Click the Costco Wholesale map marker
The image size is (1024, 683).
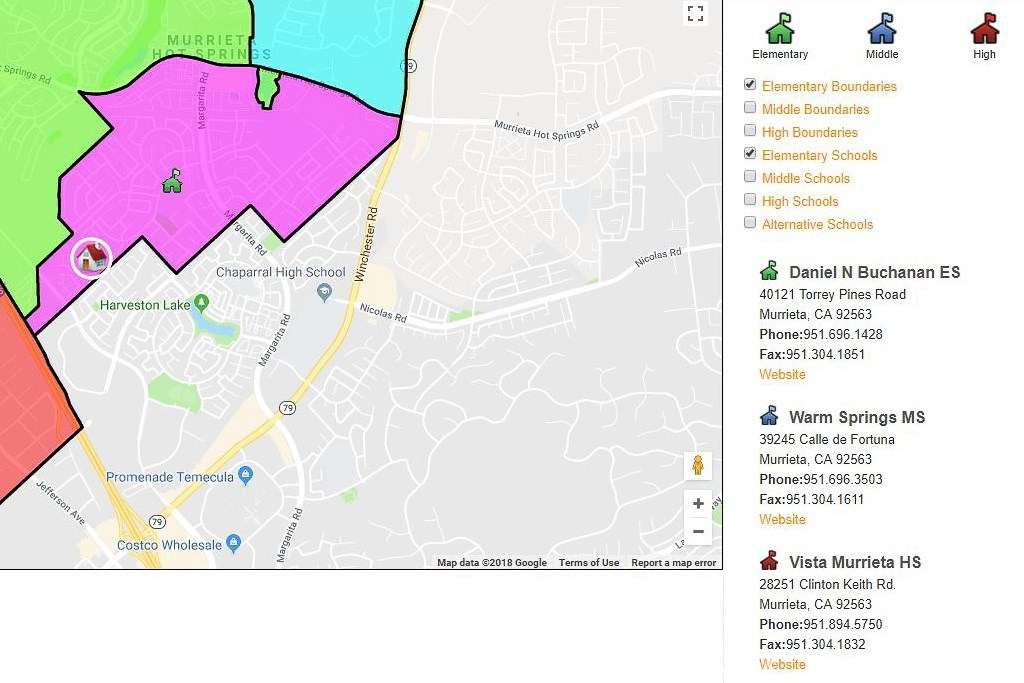[234, 543]
